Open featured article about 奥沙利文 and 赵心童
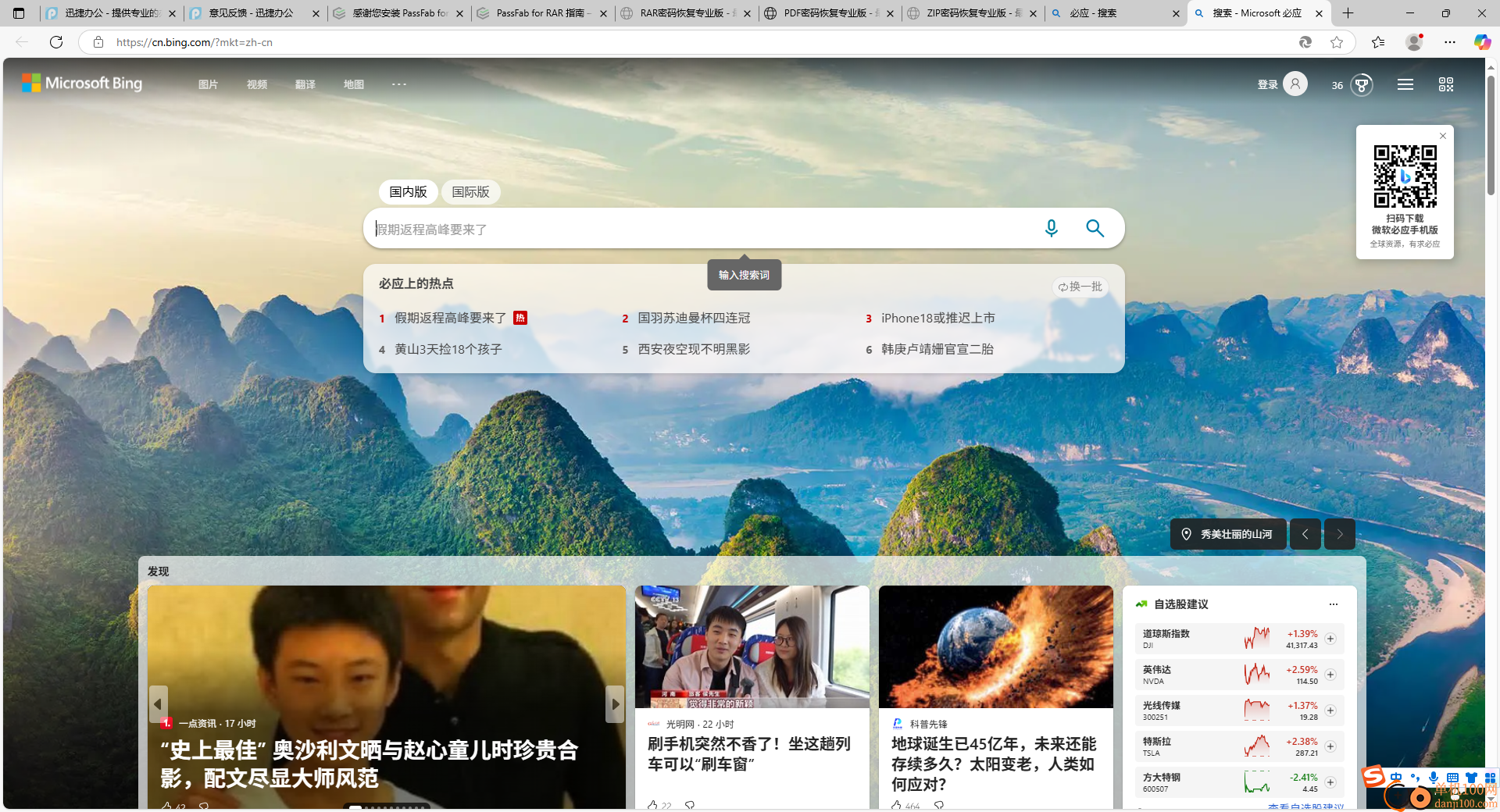Image resolution: width=1500 pixels, height=812 pixels. [x=369, y=764]
